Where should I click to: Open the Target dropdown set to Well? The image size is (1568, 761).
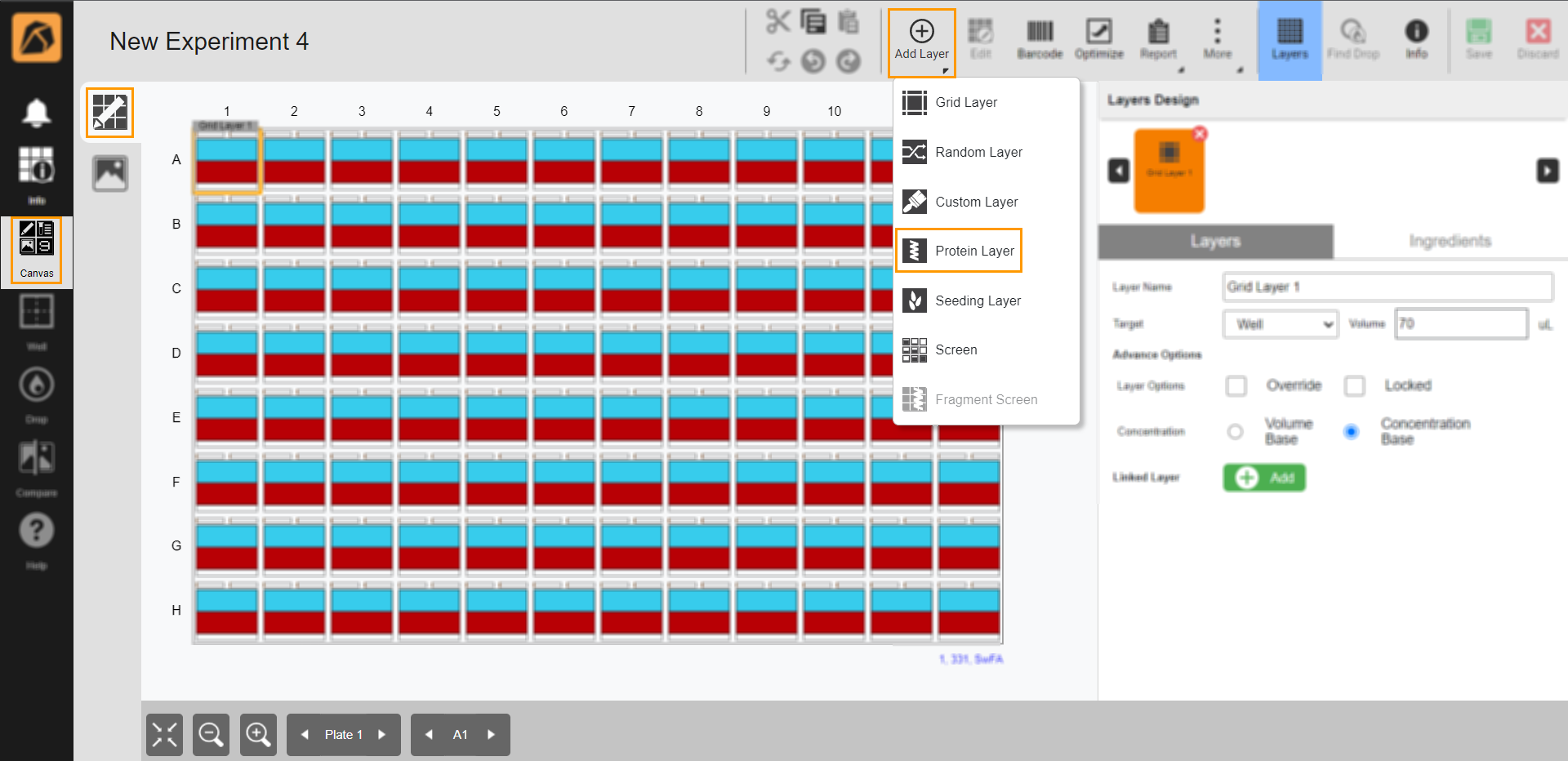point(1279,323)
